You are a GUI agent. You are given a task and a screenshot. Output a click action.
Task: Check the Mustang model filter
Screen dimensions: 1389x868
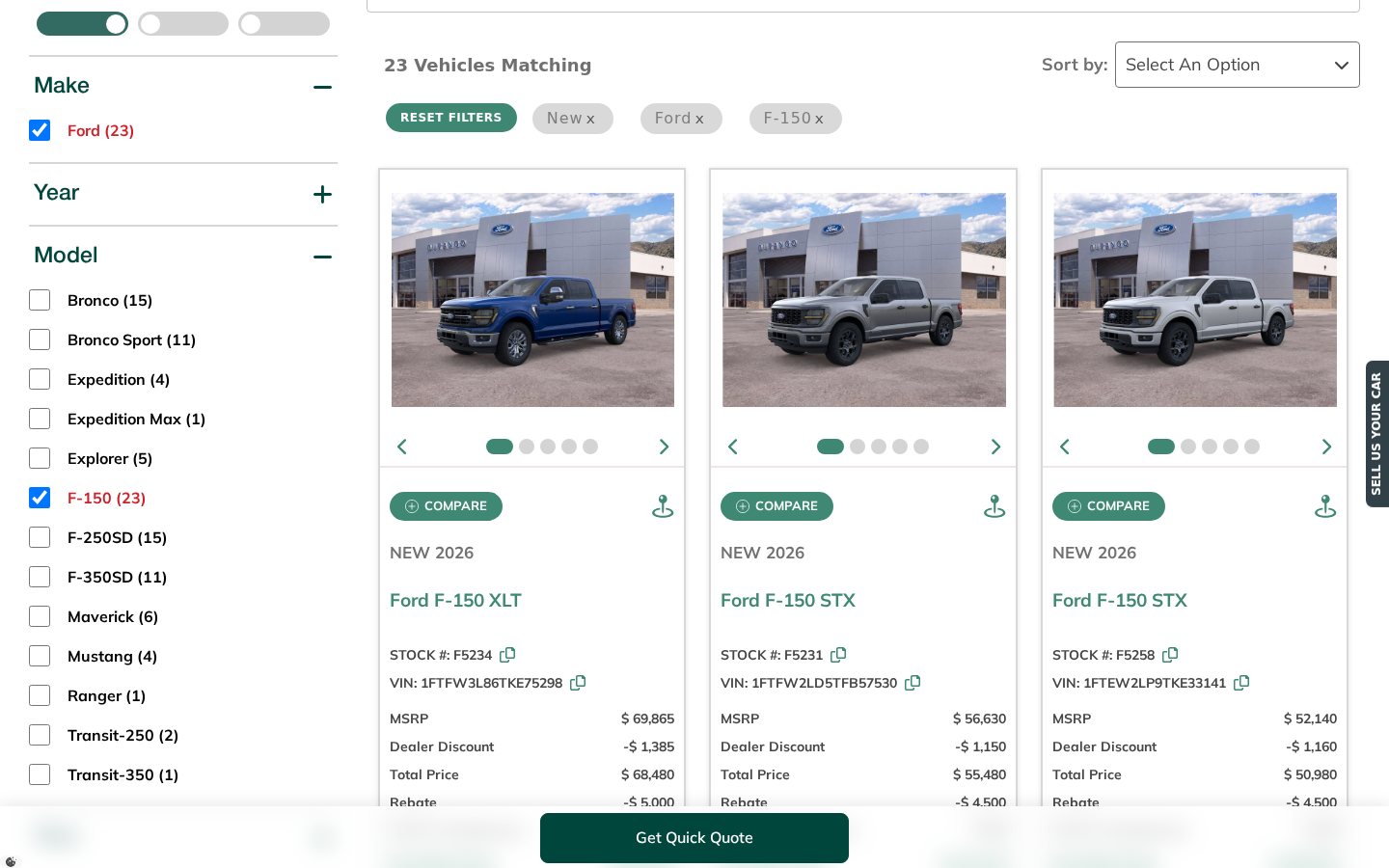coord(40,656)
